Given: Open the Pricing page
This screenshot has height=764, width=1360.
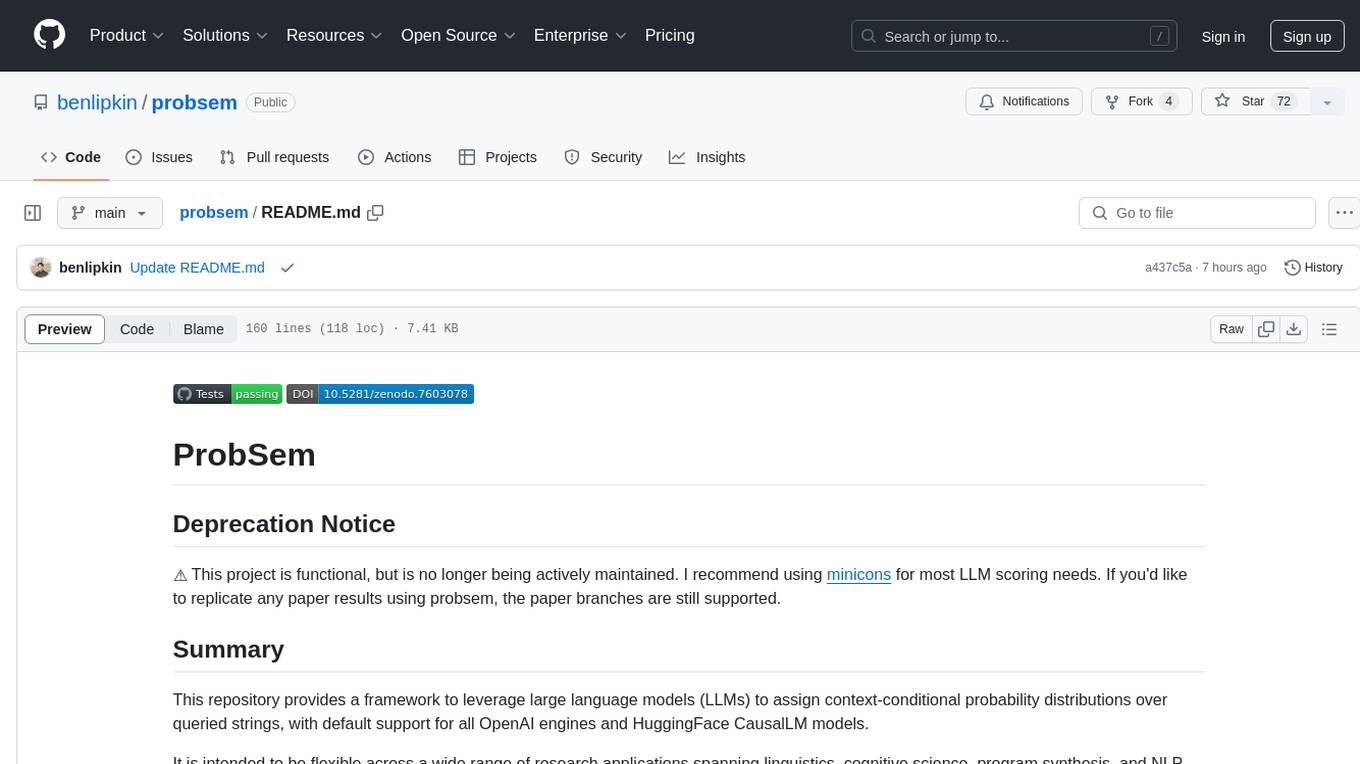Looking at the screenshot, I should pos(670,35).
